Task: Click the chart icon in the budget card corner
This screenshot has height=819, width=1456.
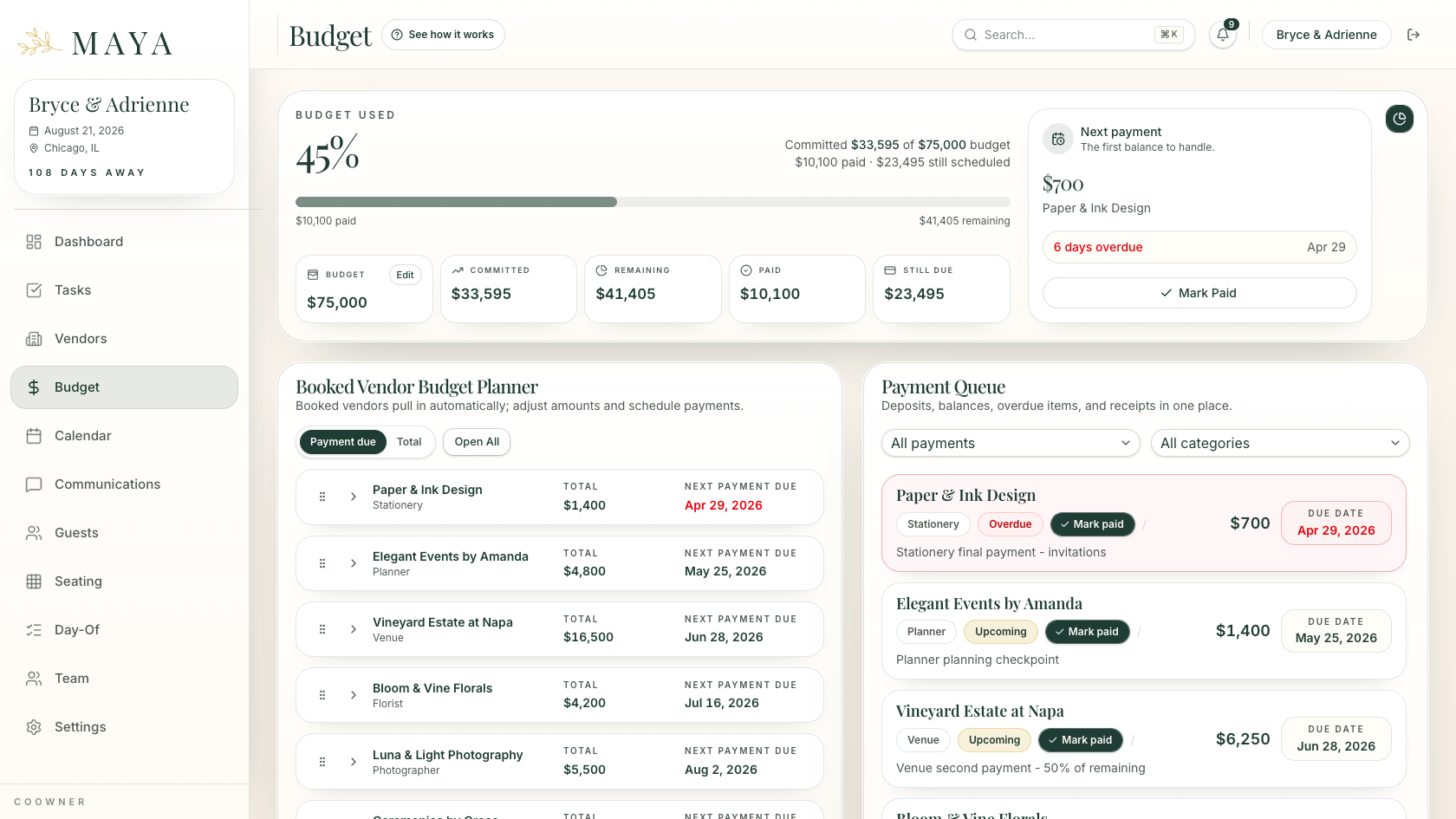Action: [1399, 119]
